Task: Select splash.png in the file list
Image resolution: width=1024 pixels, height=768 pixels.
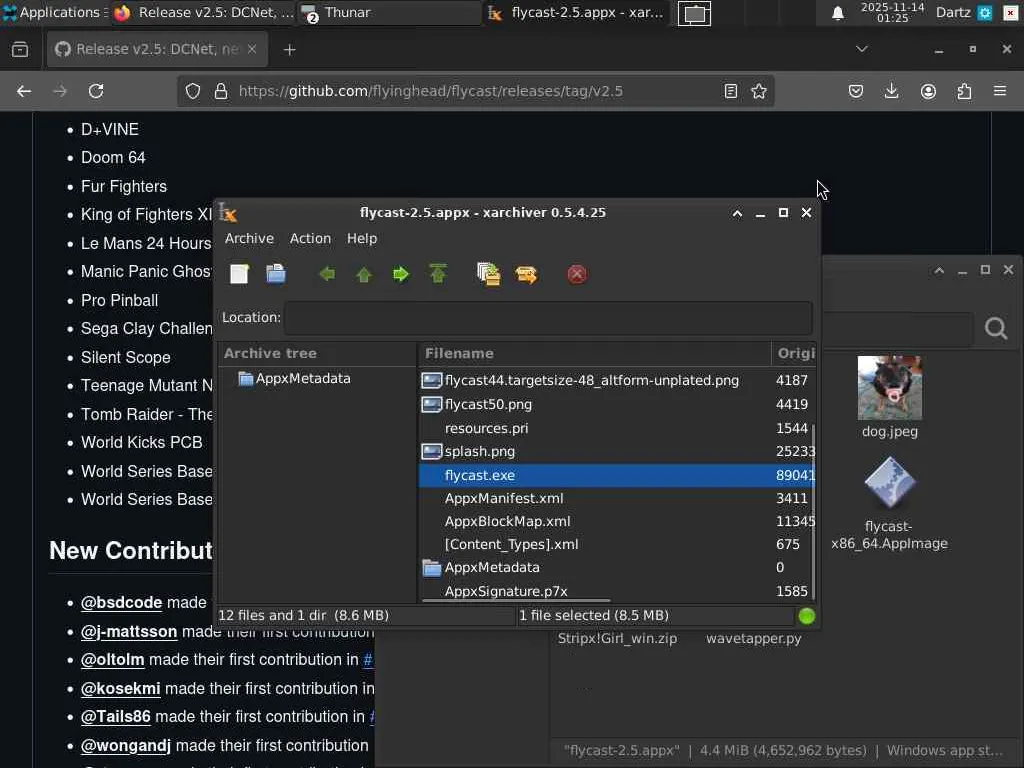Action: click(x=616, y=451)
